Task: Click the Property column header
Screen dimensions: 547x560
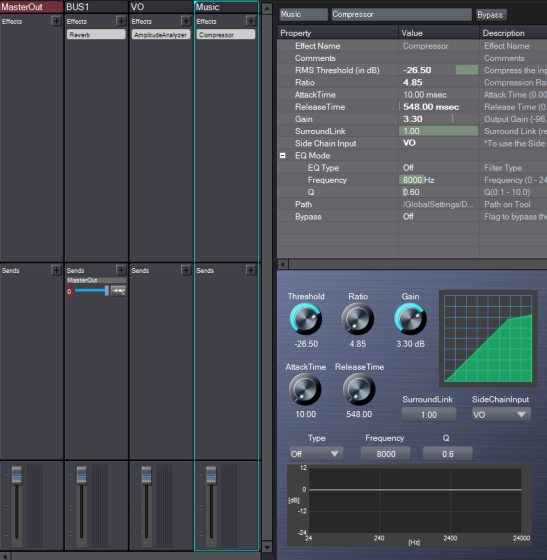Action: pyautogui.click(x=338, y=33)
